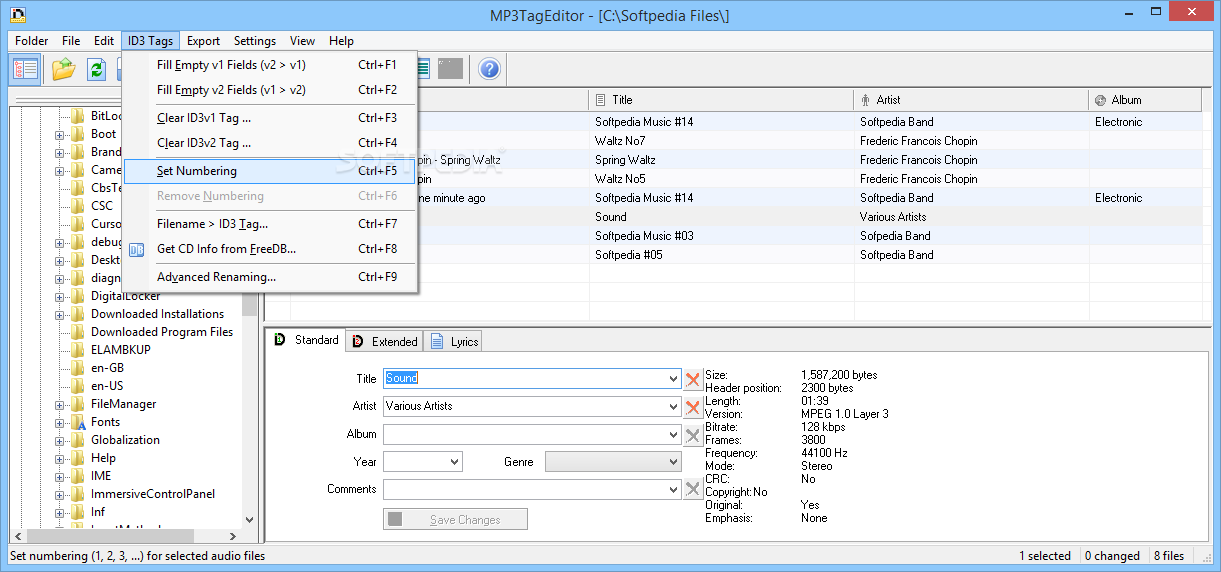This screenshot has width=1221, height=572.
Task: Click the Save Changes button
Action: (455, 519)
